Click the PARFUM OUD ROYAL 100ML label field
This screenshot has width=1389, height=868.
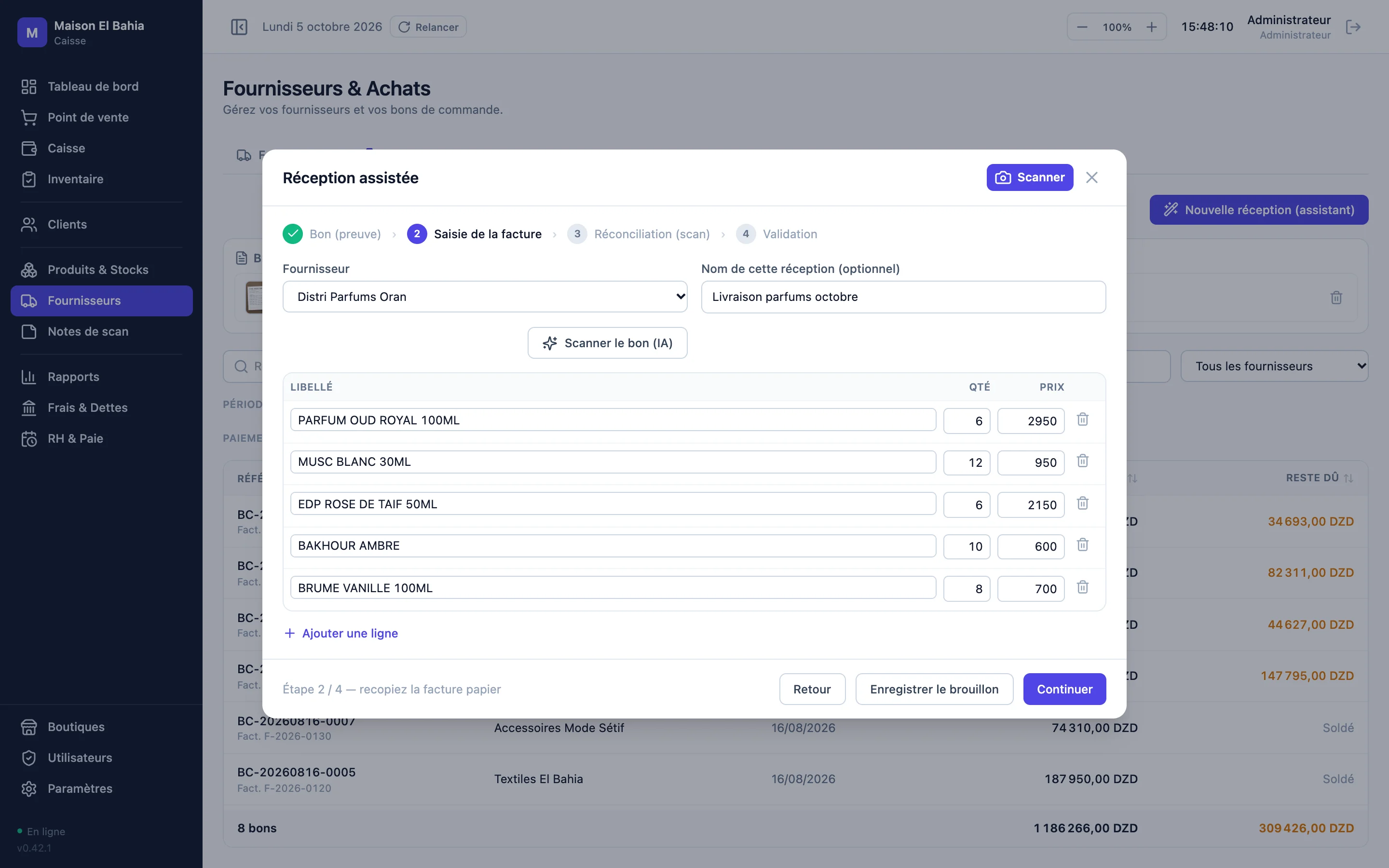[613, 420]
